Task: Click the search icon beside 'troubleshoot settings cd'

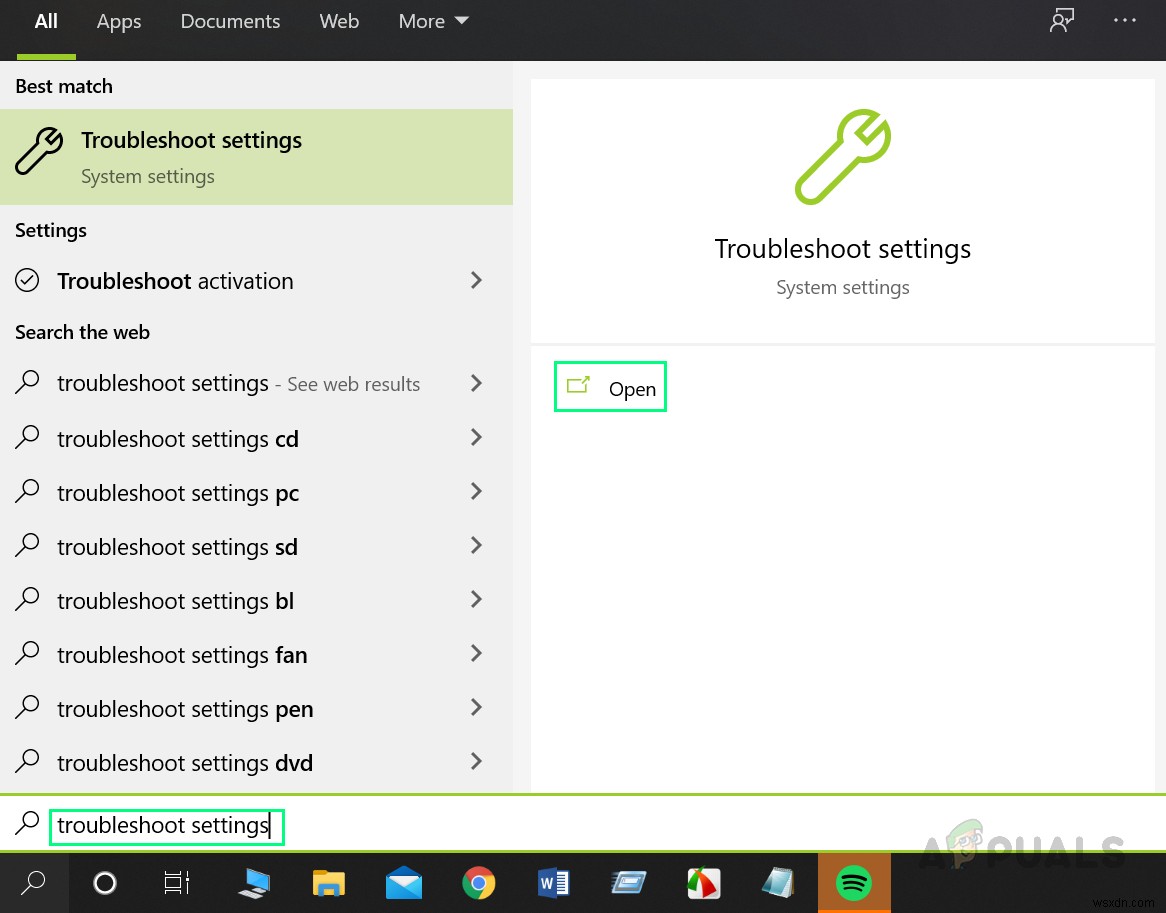Action: pyautogui.click(x=28, y=437)
